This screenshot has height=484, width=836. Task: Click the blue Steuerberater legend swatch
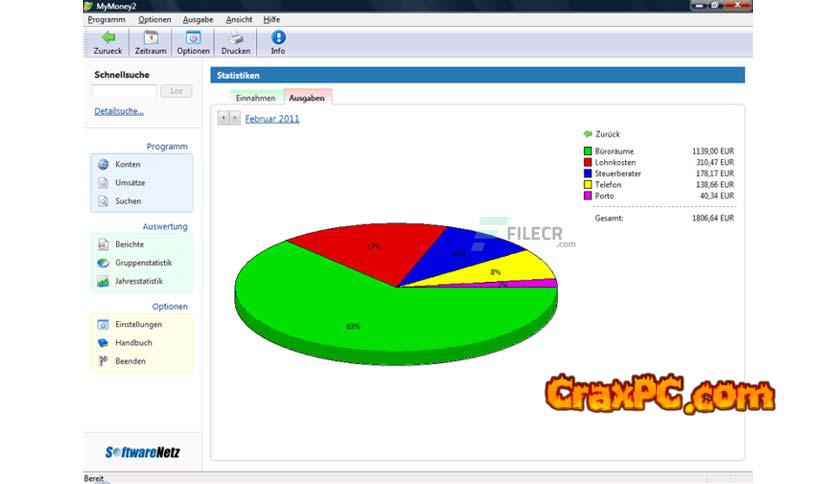coord(588,174)
